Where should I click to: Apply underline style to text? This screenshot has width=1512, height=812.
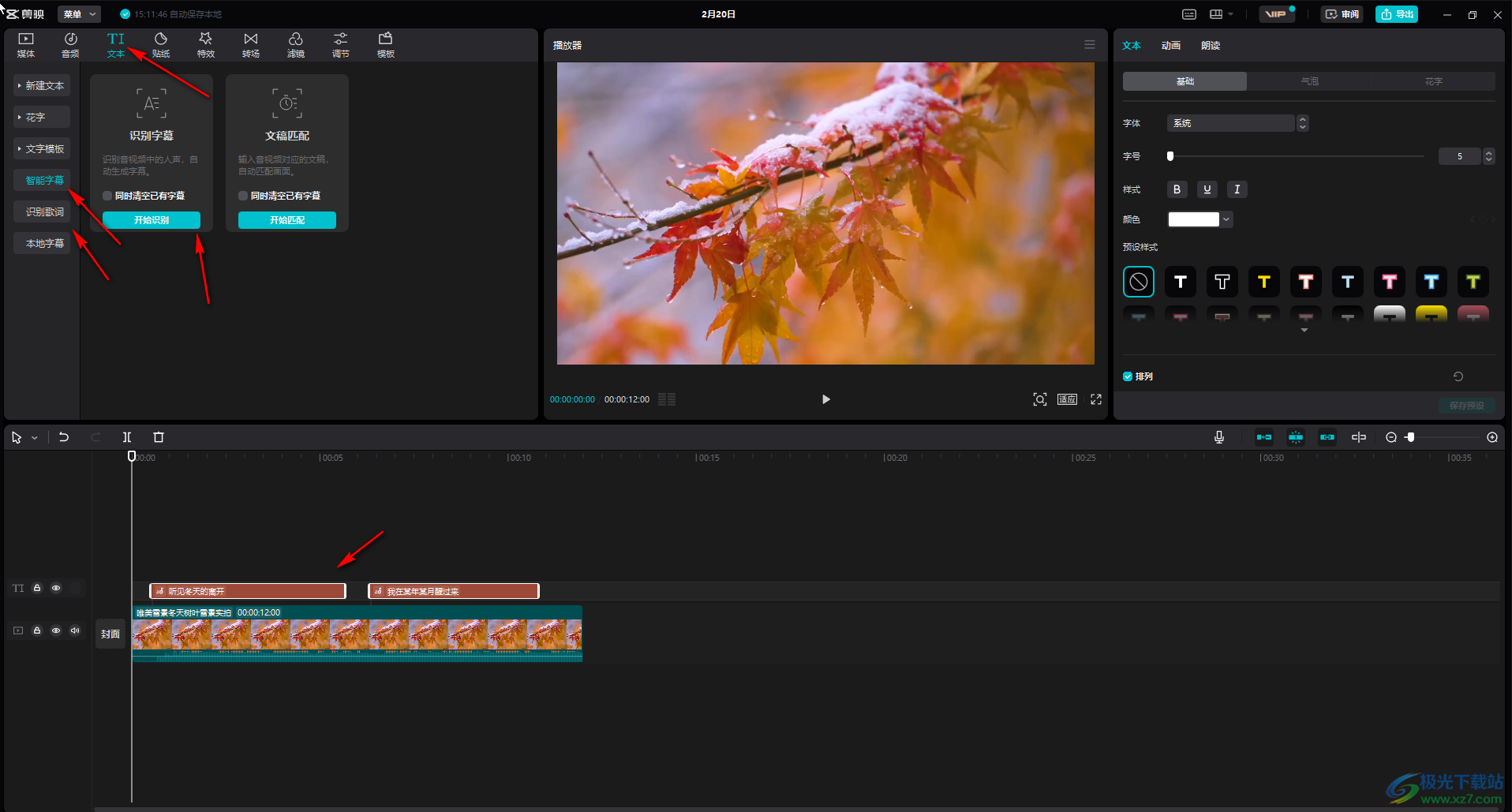click(x=1207, y=189)
